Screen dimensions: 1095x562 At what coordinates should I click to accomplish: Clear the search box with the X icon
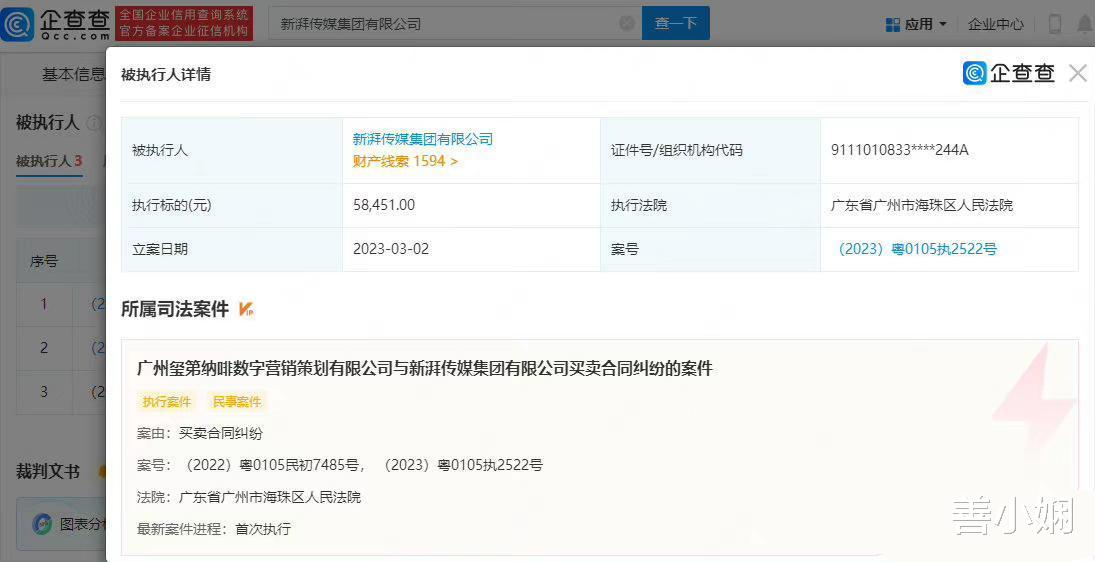627,23
